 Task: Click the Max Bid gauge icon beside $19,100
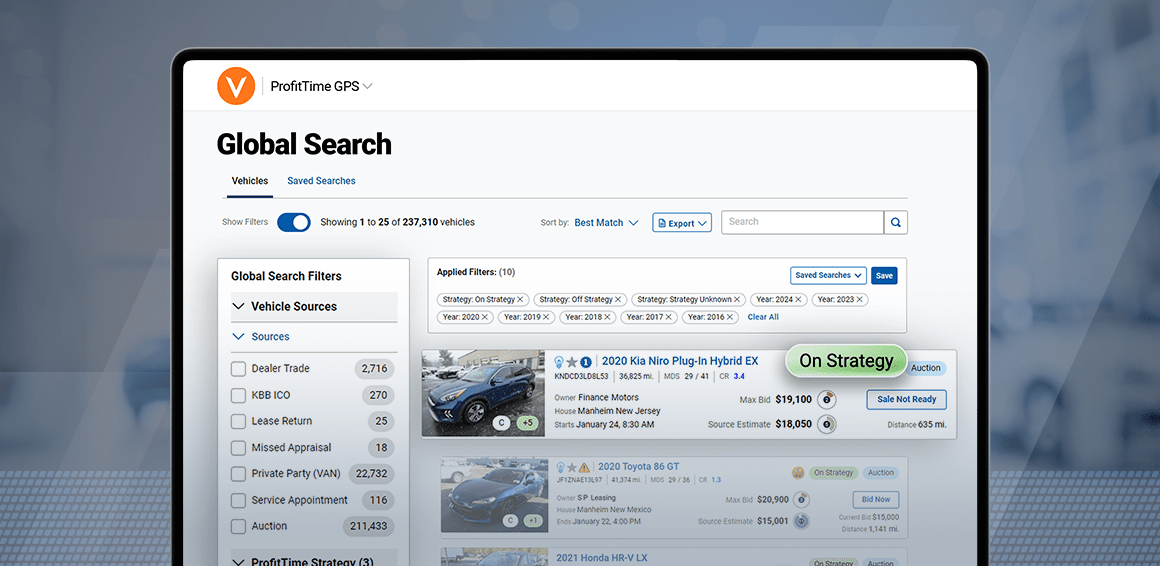[827, 399]
